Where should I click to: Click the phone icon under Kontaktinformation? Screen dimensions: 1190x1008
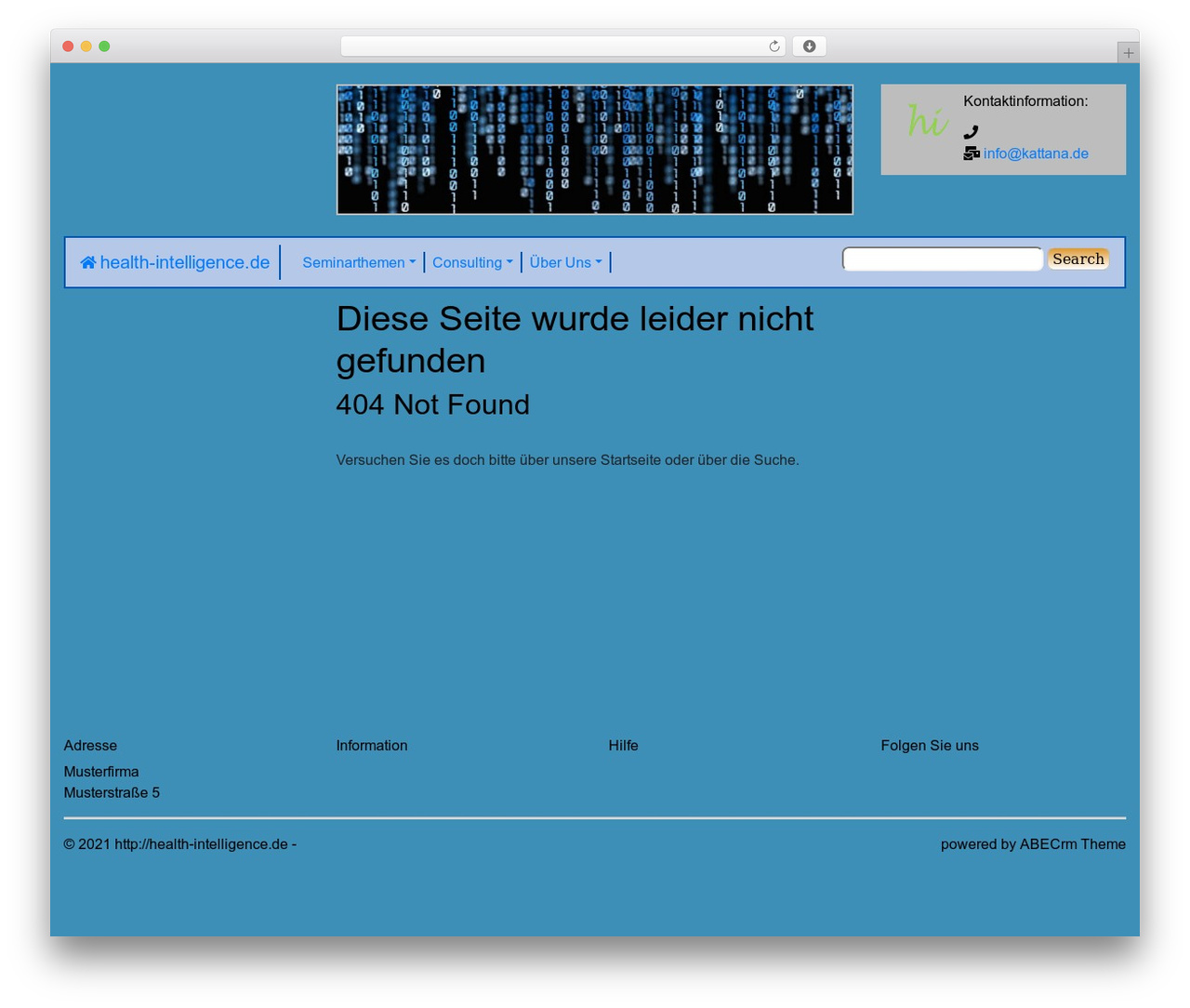[x=971, y=132]
